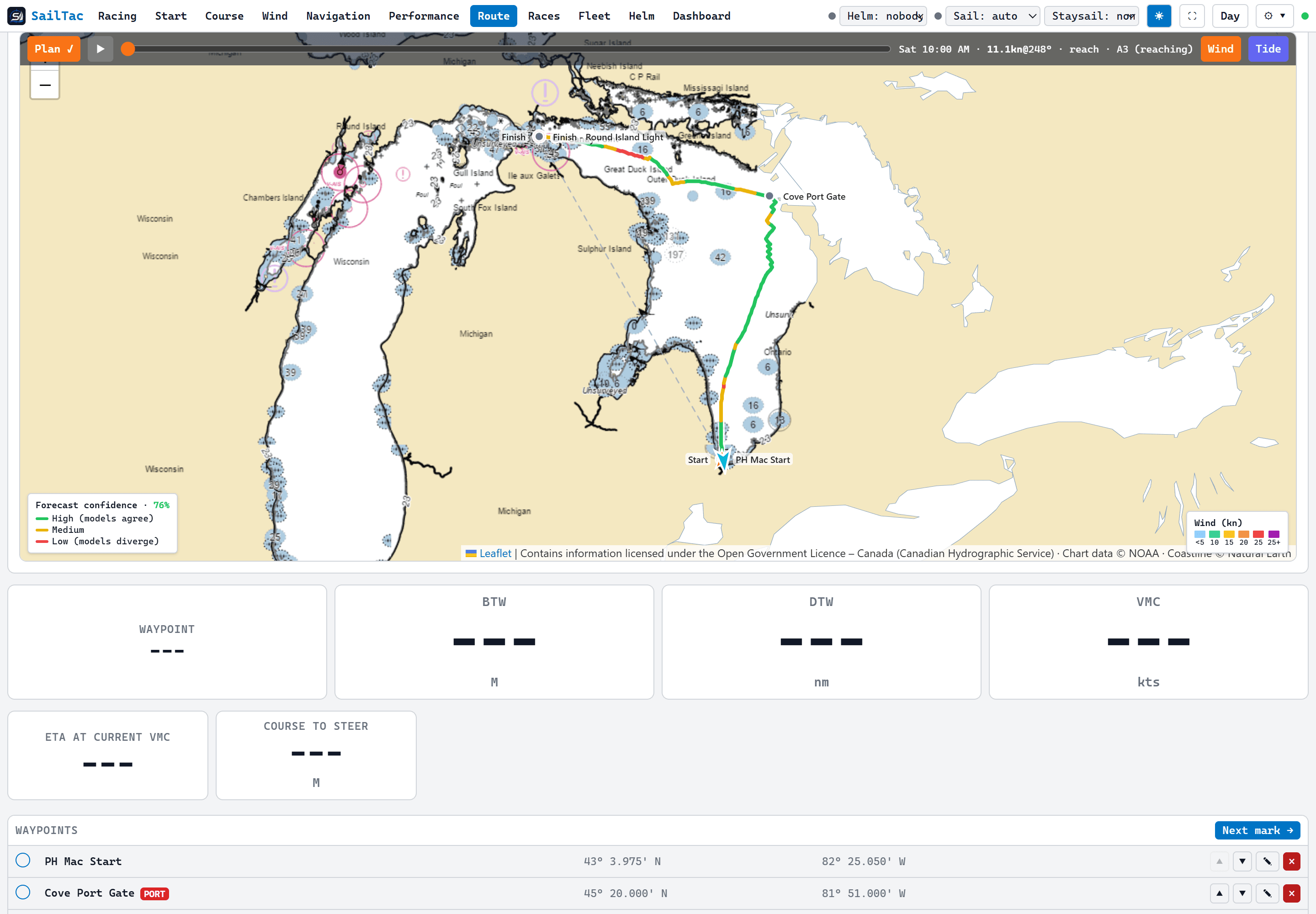The height and width of the screenshot is (914, 1316).
Task: Click the boat position arrow at Start
Action: pos(723,461)
